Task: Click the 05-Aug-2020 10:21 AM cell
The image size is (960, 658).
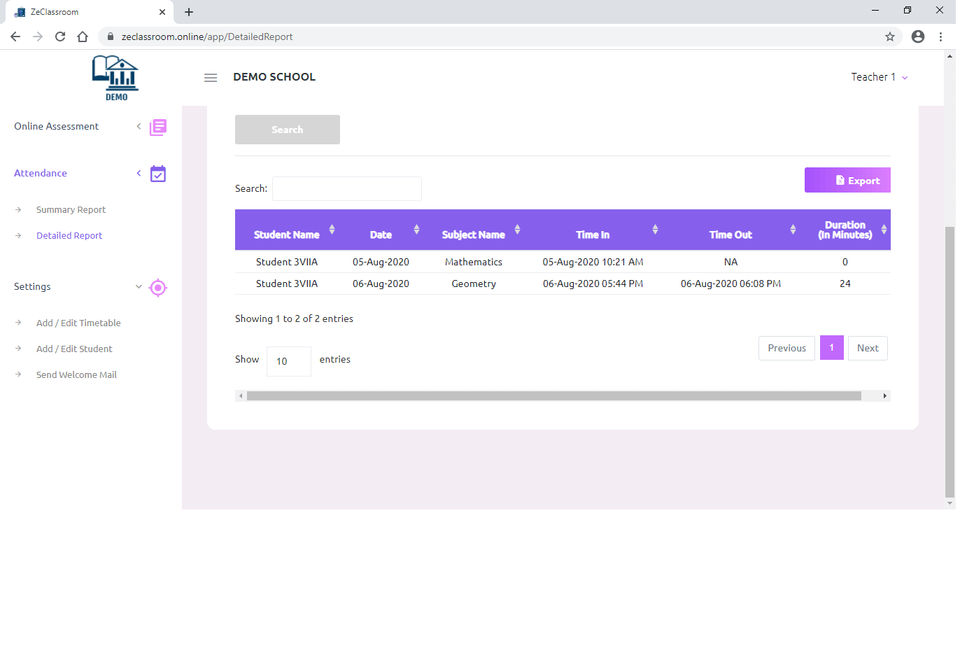Action: click(593, 262)
